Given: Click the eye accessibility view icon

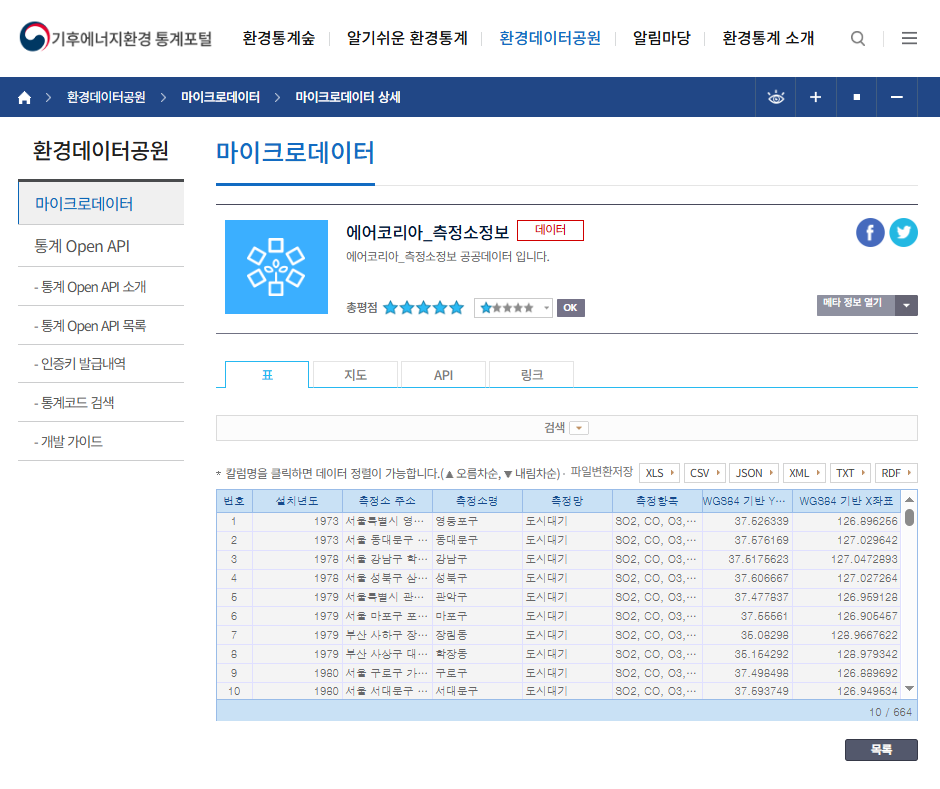Looking at the screenshot, I should click(x=775, y=97).
